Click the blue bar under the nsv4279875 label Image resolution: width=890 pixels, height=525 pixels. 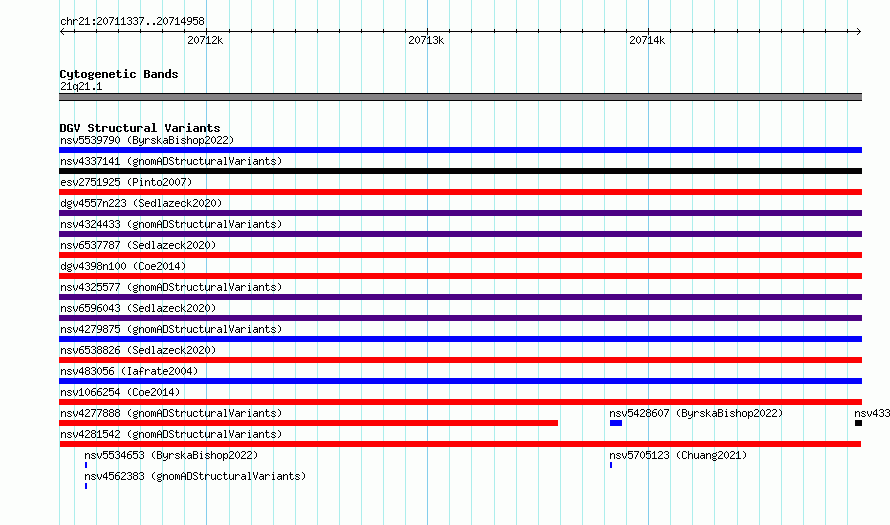[x=460, y=339]
